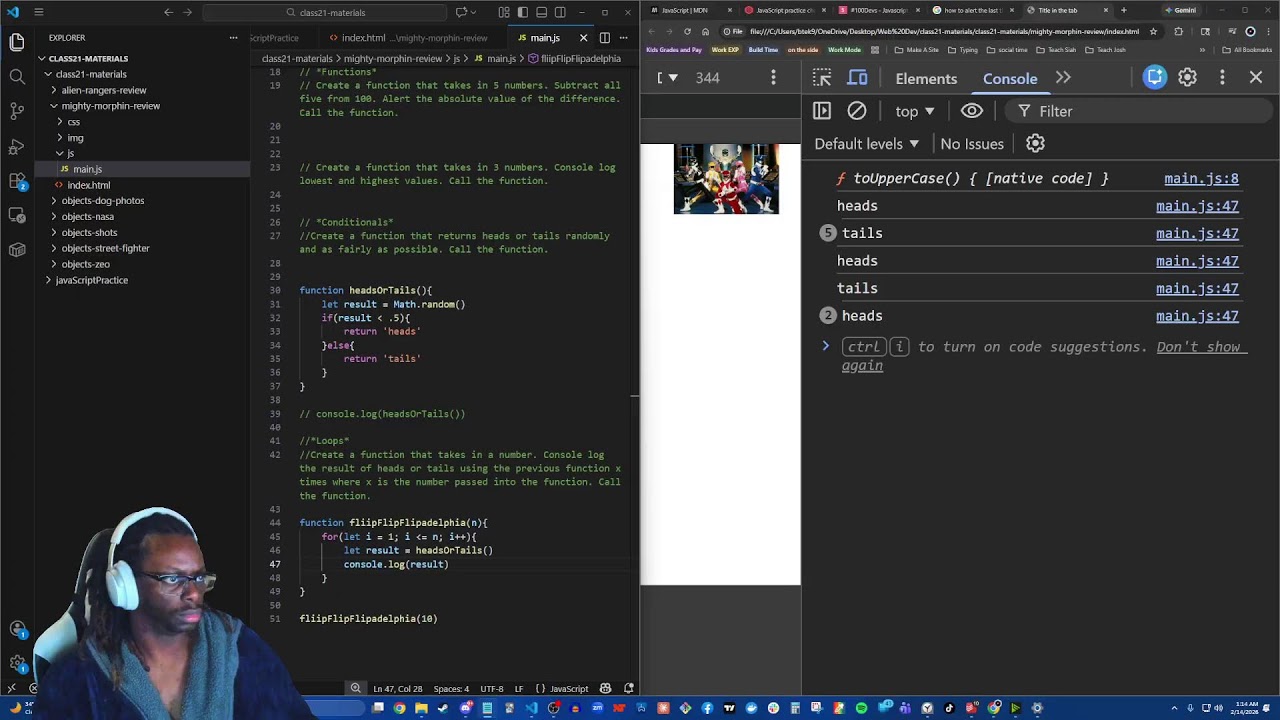The width and height of the screenshot is (1280, 720).
Task: Open the top JavaScript context dropdown
Action: (915, 111)
